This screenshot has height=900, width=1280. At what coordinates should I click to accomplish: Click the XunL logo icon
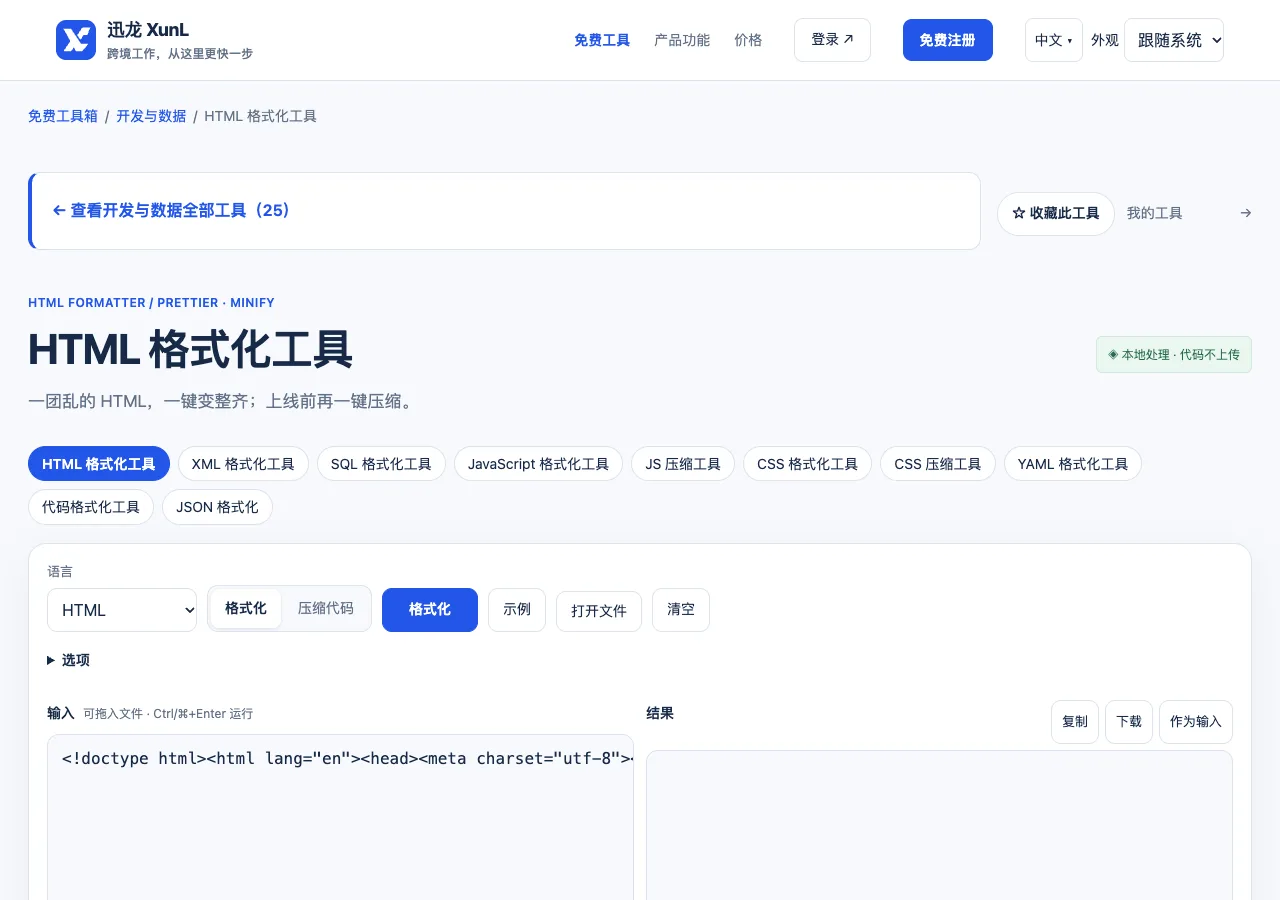coord(76,40)
